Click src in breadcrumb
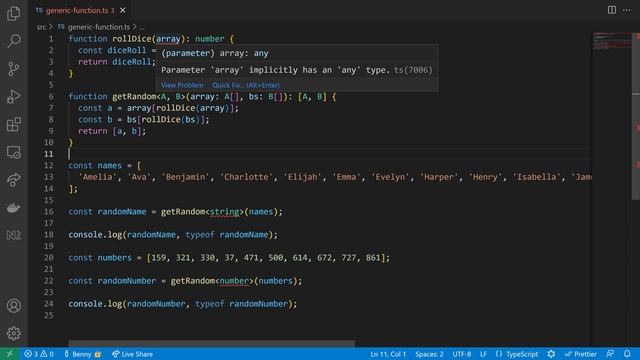Screen dimensions: 640x360 click(x=41, y=27)
